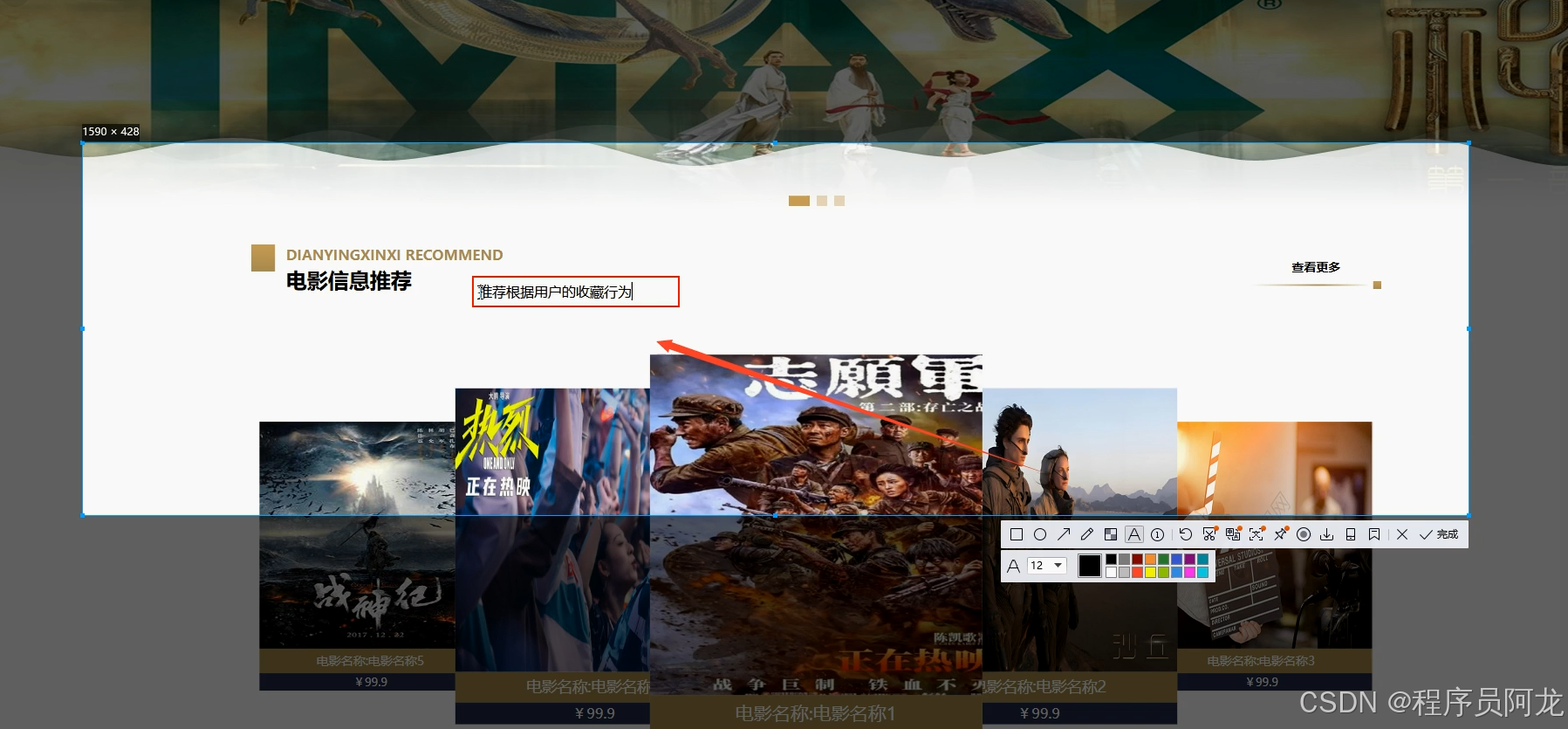This screenshot has width=1568, height=729.
Task: Select the rectangle annotation tool
Action: [1017, 534]
